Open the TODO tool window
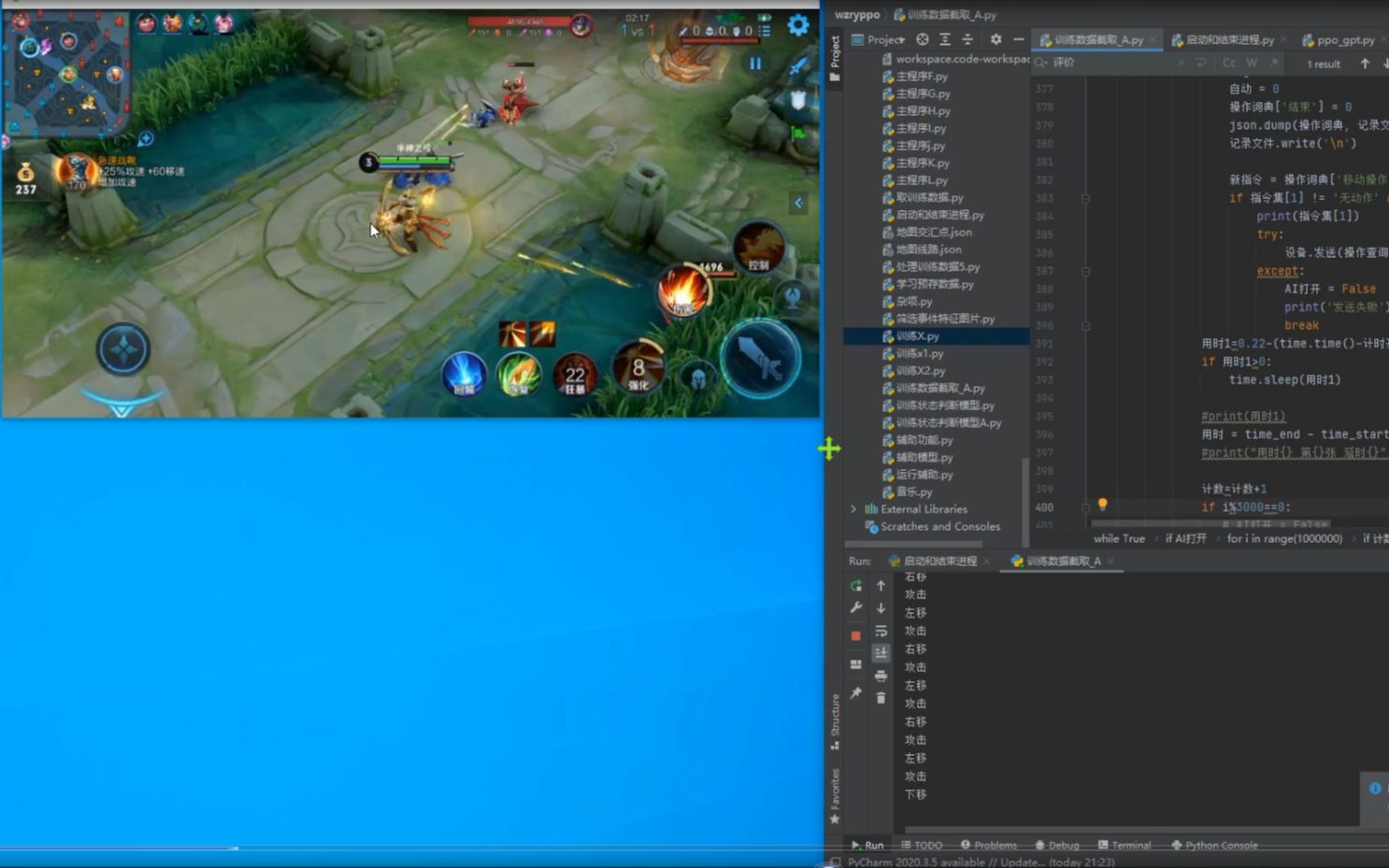The image size is (1389, 868). click(x=922, y=845)
